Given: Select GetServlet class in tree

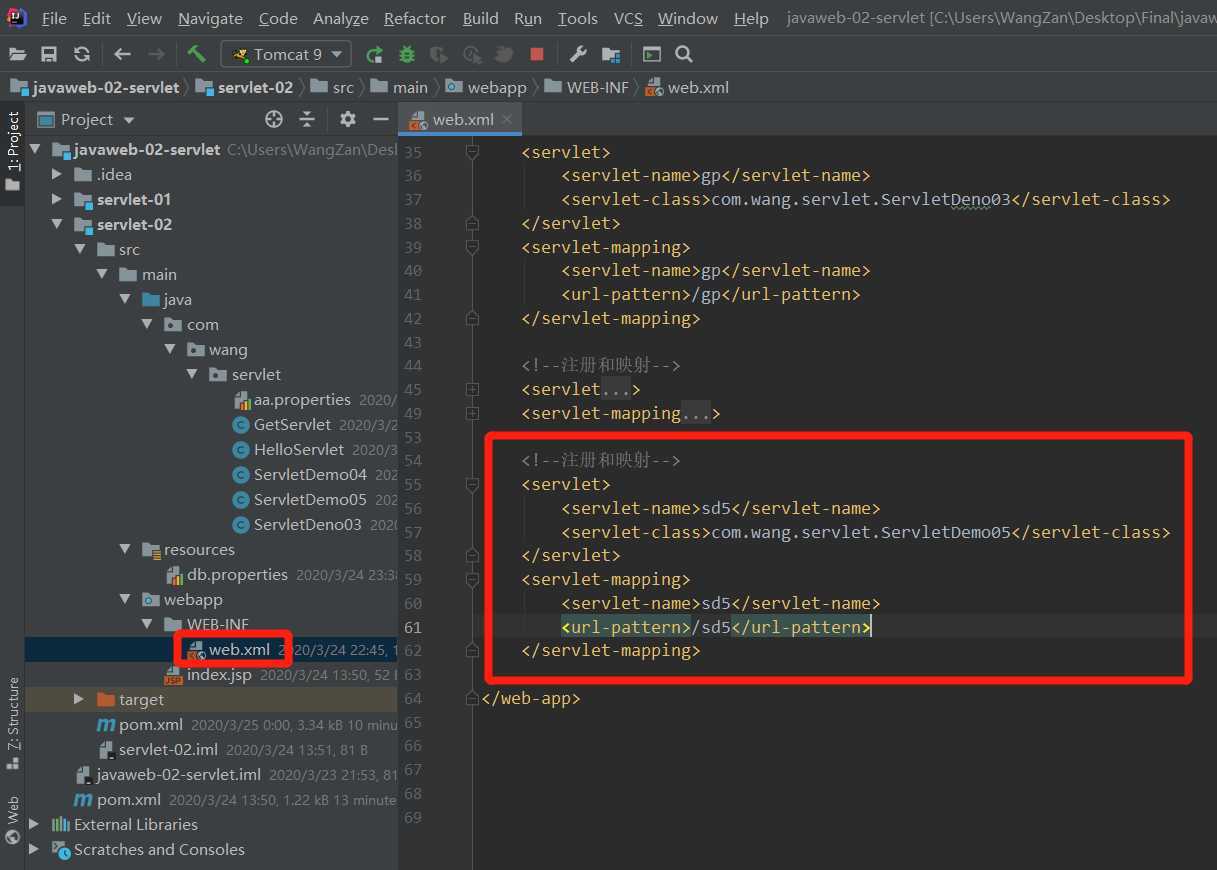Looking at the screenshot, I should pos(292,425).
